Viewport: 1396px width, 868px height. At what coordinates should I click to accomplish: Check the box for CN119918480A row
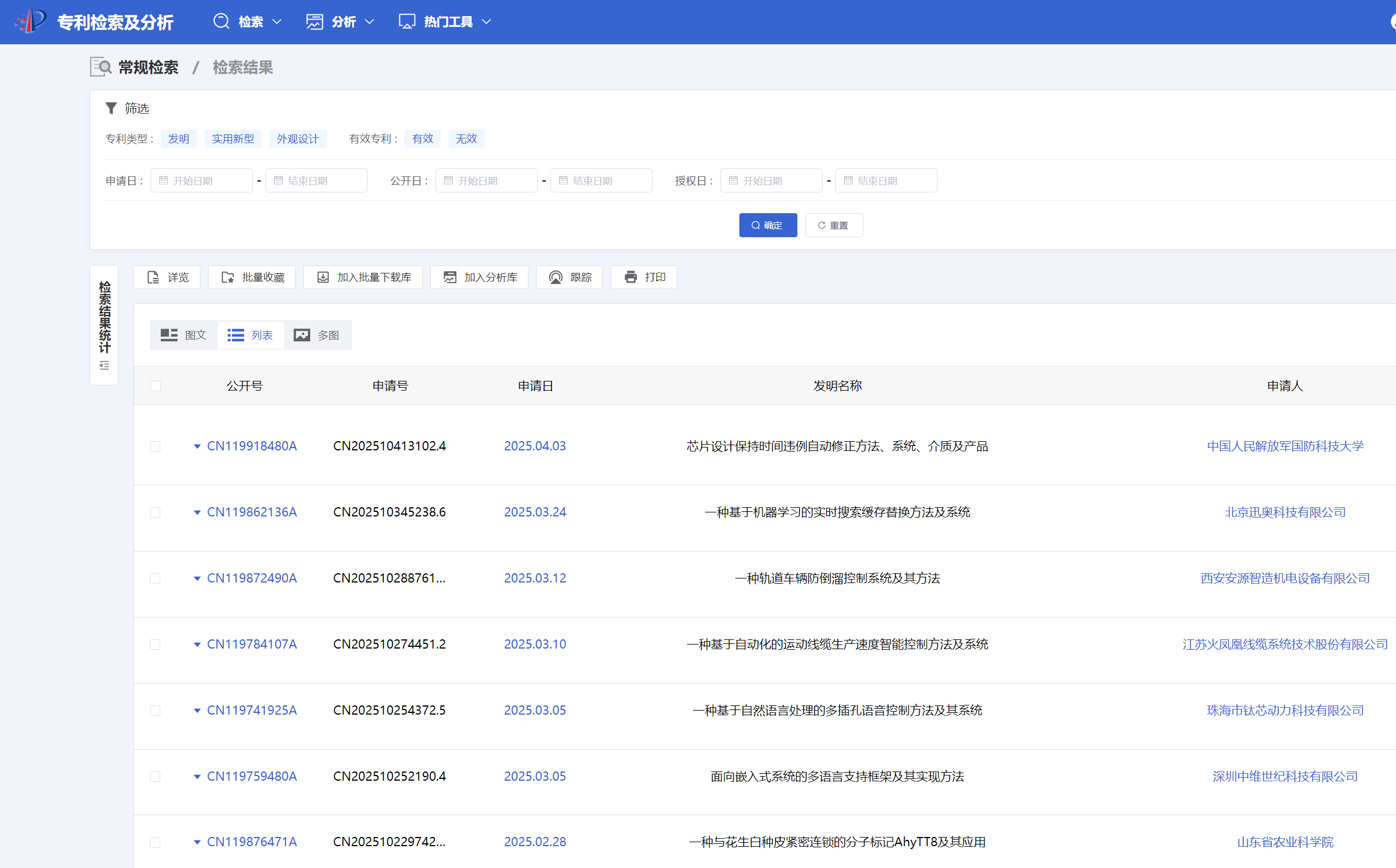click(x=155, y=446)
